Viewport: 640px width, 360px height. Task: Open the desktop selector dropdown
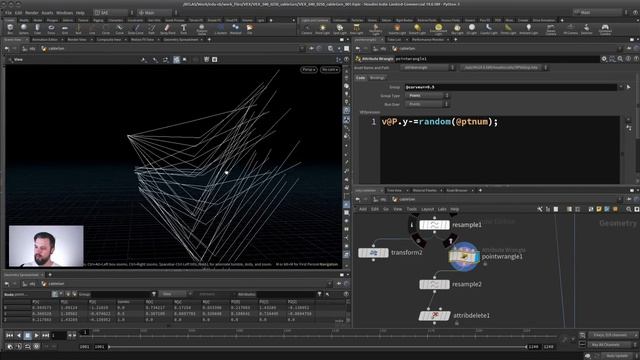[x=114, y=13]
